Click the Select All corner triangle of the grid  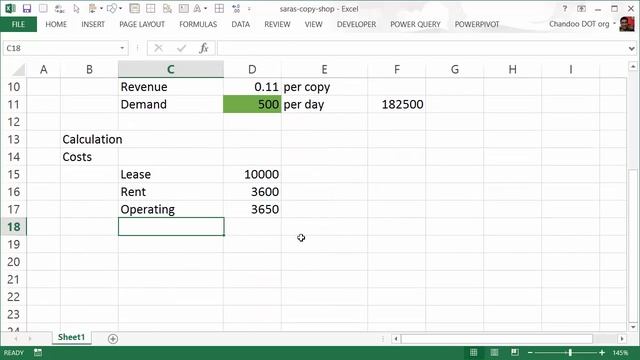pos(19,70)
